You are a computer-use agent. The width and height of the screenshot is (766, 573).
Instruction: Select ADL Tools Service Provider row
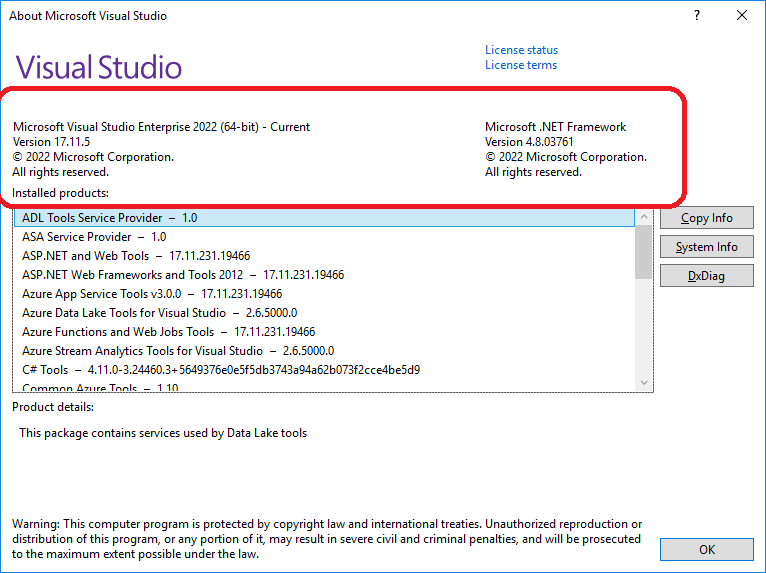point(324,218)
